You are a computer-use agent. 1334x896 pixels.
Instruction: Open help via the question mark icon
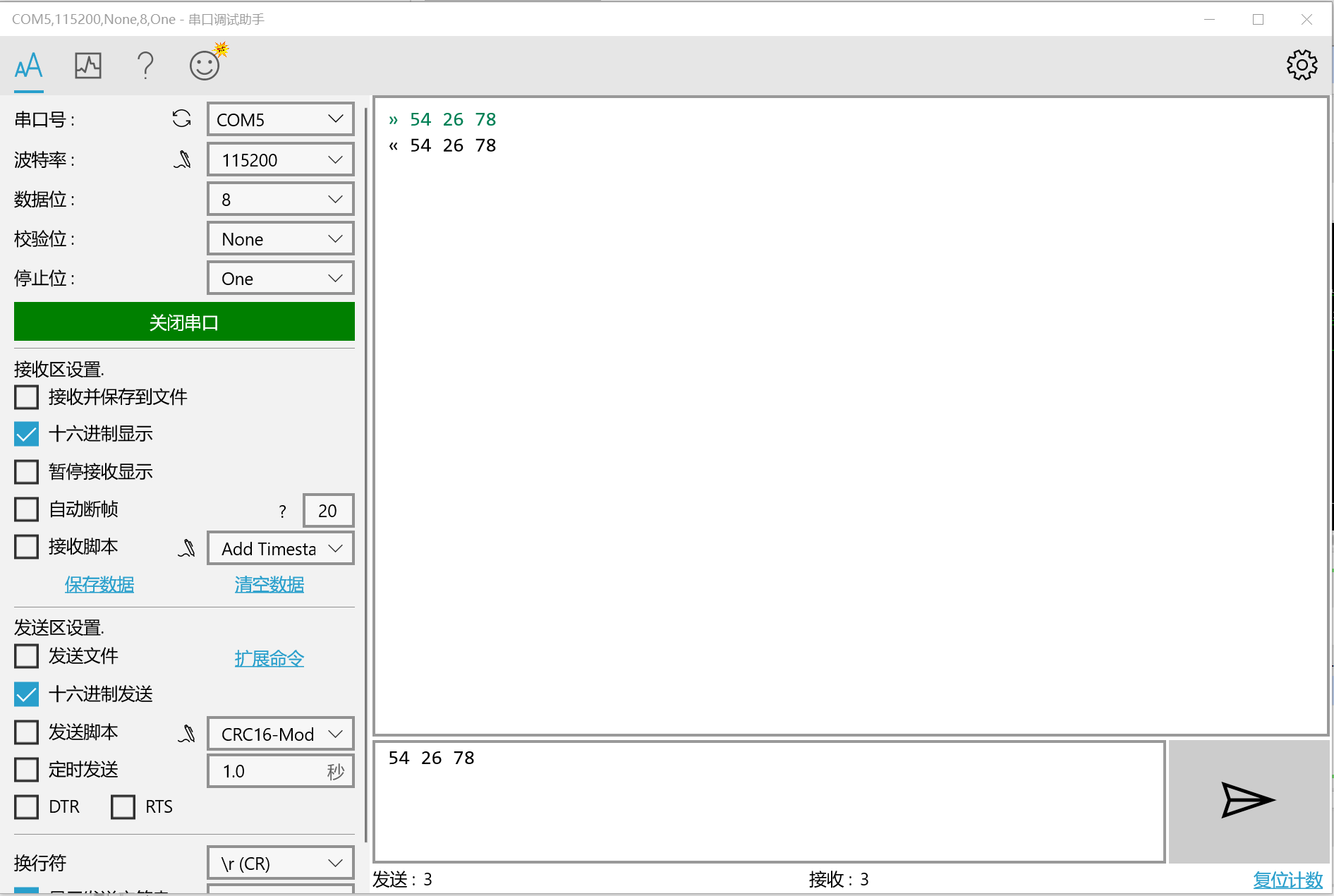145,66
